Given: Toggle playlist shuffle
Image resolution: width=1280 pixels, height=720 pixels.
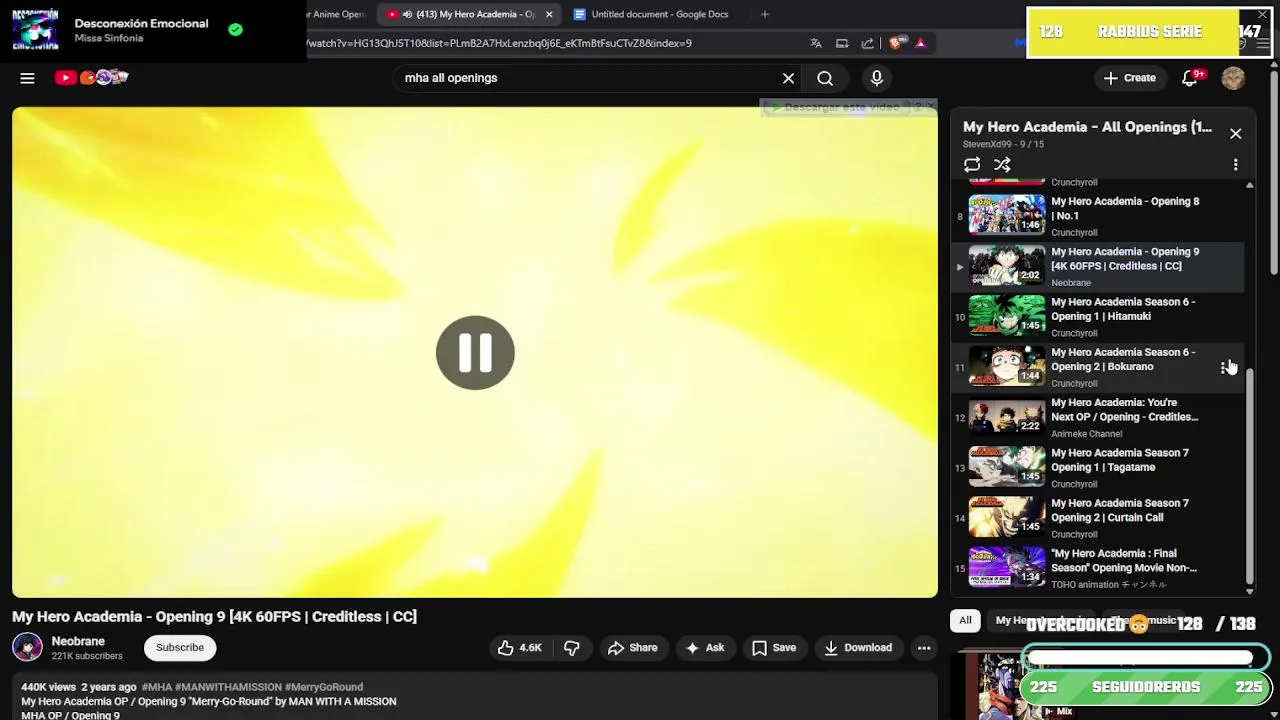Looking at the screenshot, I should click(1002, 165).
